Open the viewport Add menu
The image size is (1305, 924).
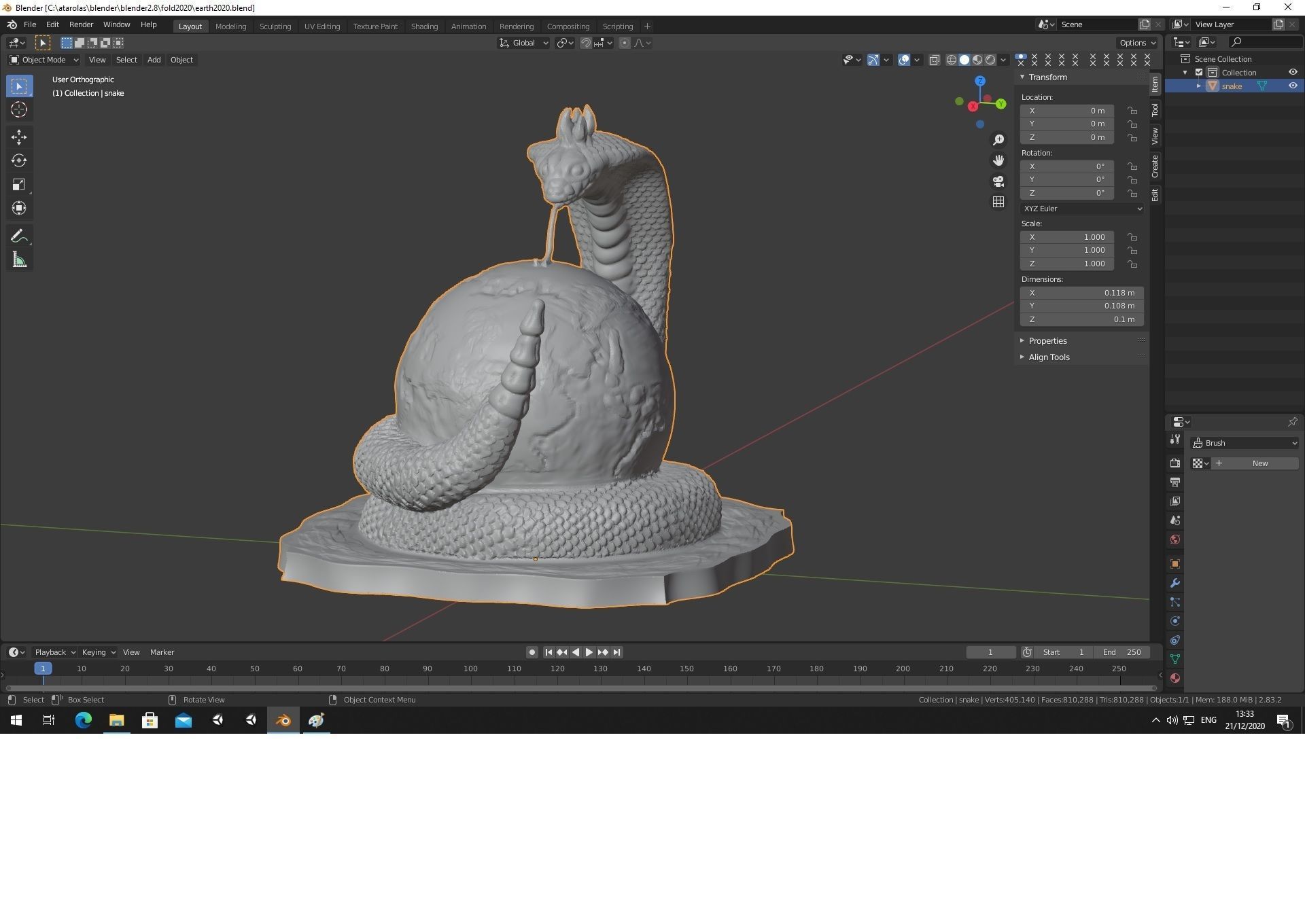(x=154, y=60)
